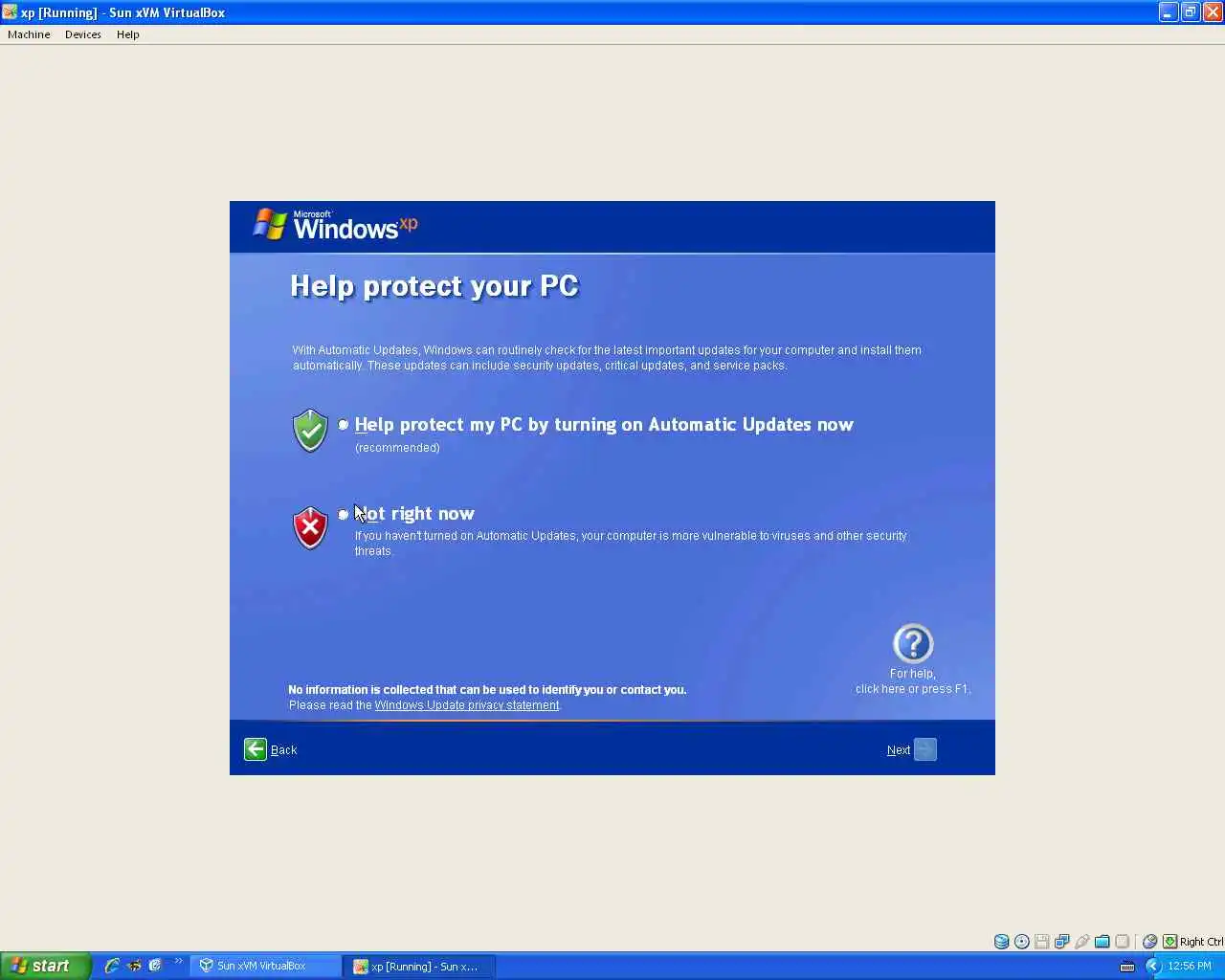Switch to Sun xVM VirtualBox taskbar button
The width and height of the screenshot is (1225, 980).
pyautogui.click(x=266, y=966)
